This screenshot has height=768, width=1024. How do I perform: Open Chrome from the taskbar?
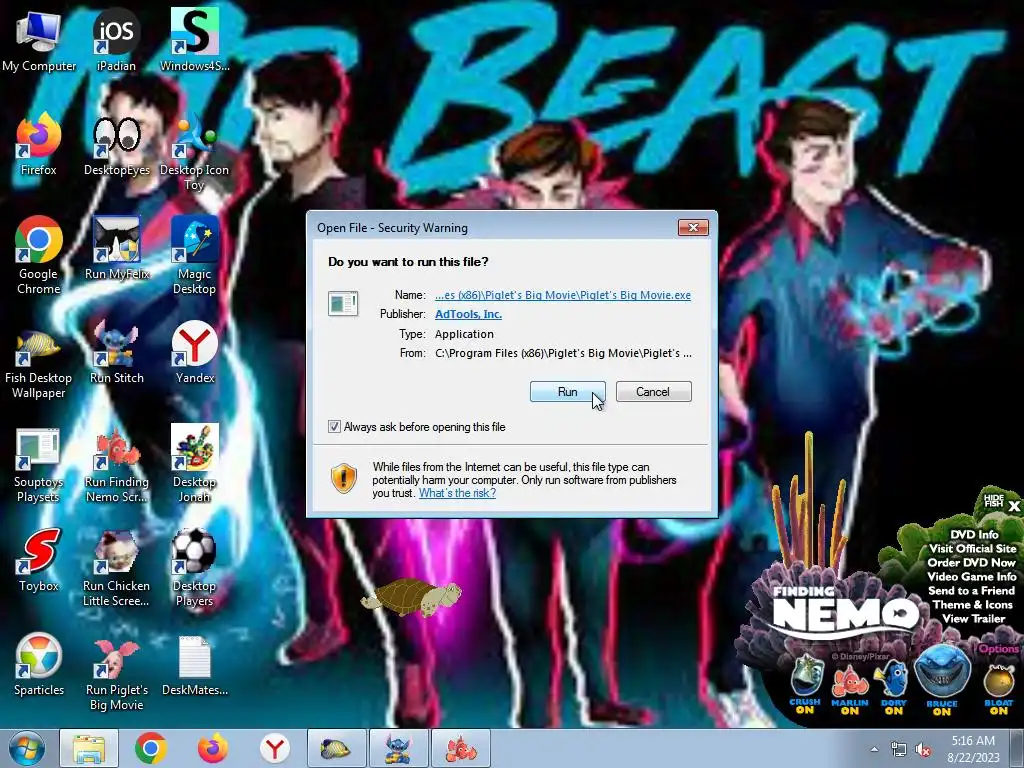(151, 748)
